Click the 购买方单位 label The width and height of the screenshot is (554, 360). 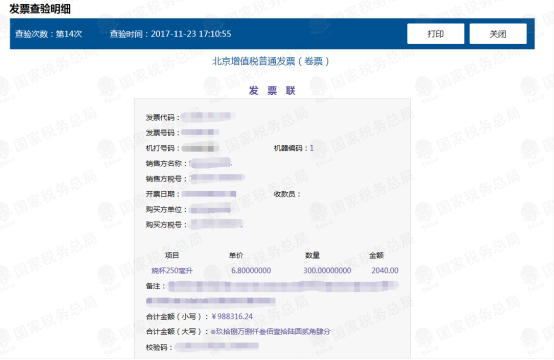click(166, 209)
